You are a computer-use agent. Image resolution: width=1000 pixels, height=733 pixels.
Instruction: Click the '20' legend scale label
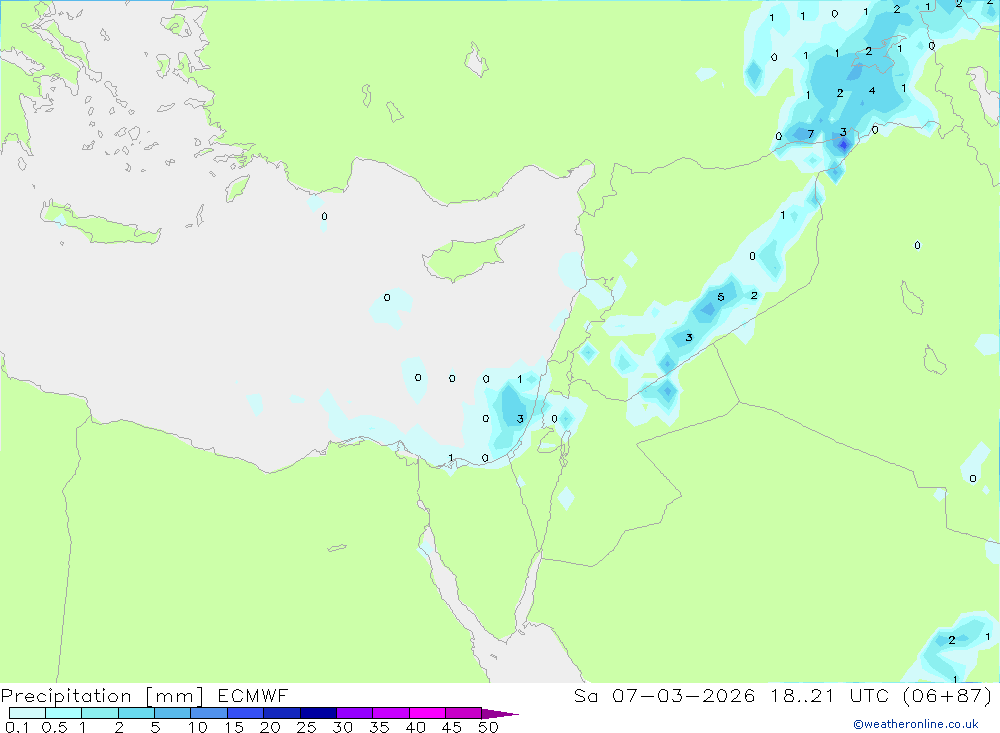(x=270, y=727)
